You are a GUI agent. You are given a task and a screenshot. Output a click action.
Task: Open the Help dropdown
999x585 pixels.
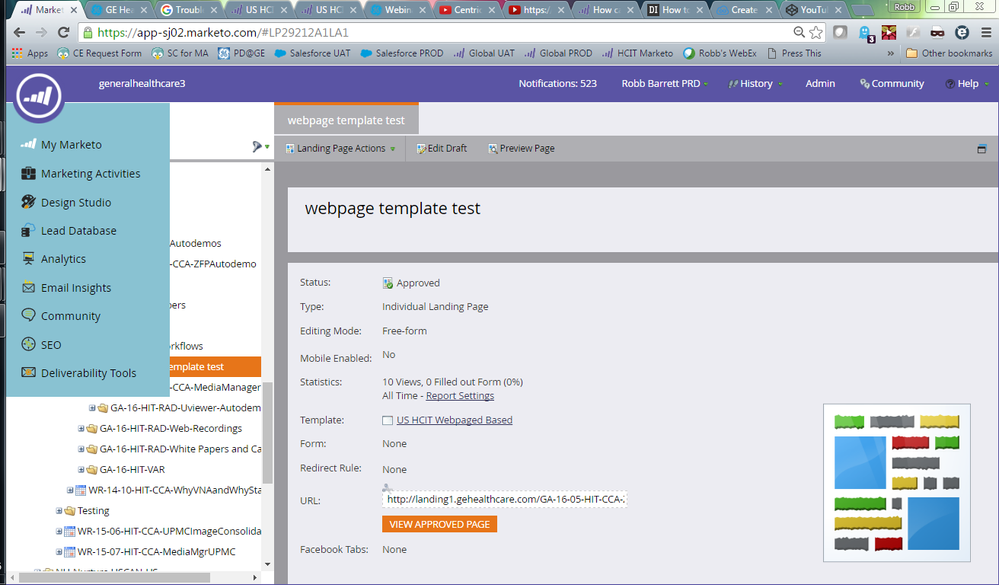pos(967,83)
